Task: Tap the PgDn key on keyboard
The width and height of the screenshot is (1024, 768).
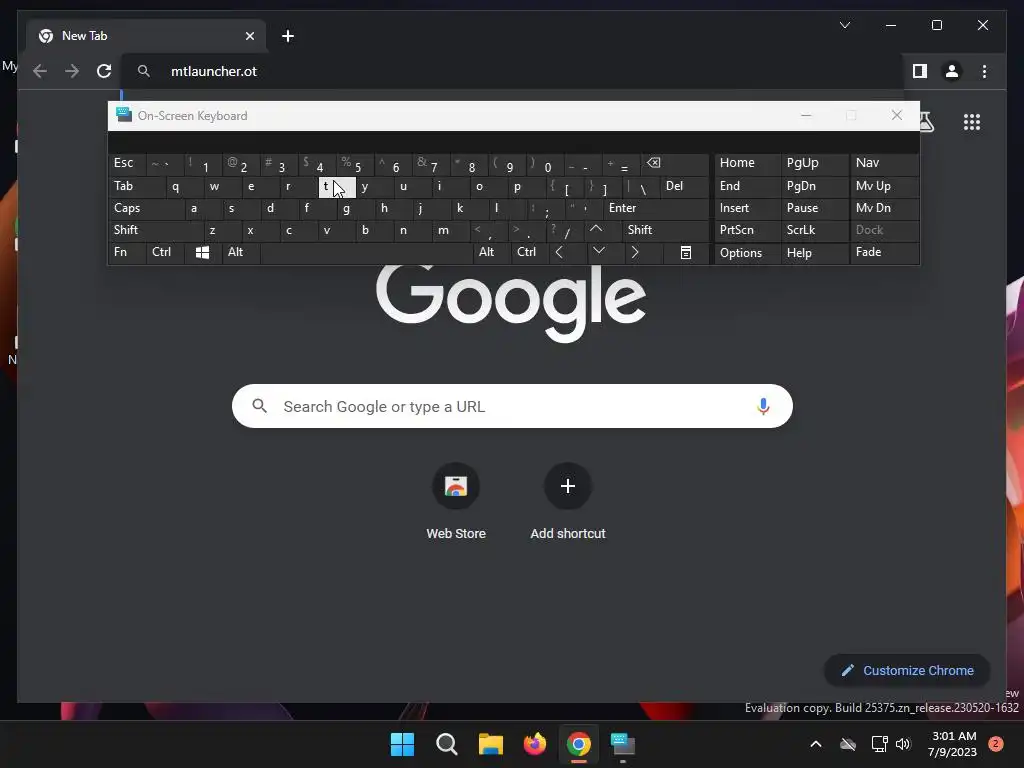Action: [814, 186]
